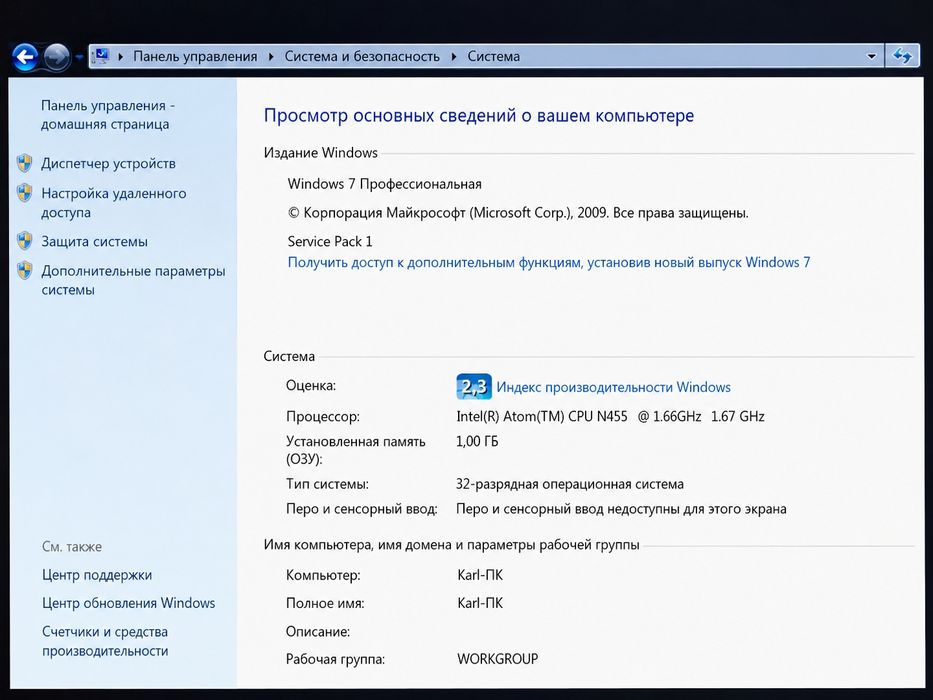Open Индекс производительности Windows link
This screenshot has height=700, width=933.
(x=613, y=387)
